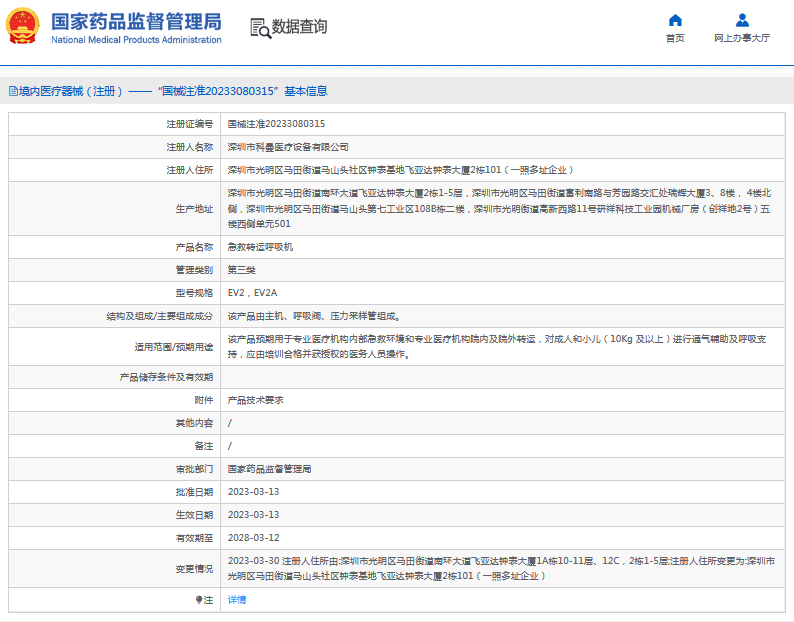Click the 详情 link in the 注 row
The image size is (794, 622).
tap(236, 600)
